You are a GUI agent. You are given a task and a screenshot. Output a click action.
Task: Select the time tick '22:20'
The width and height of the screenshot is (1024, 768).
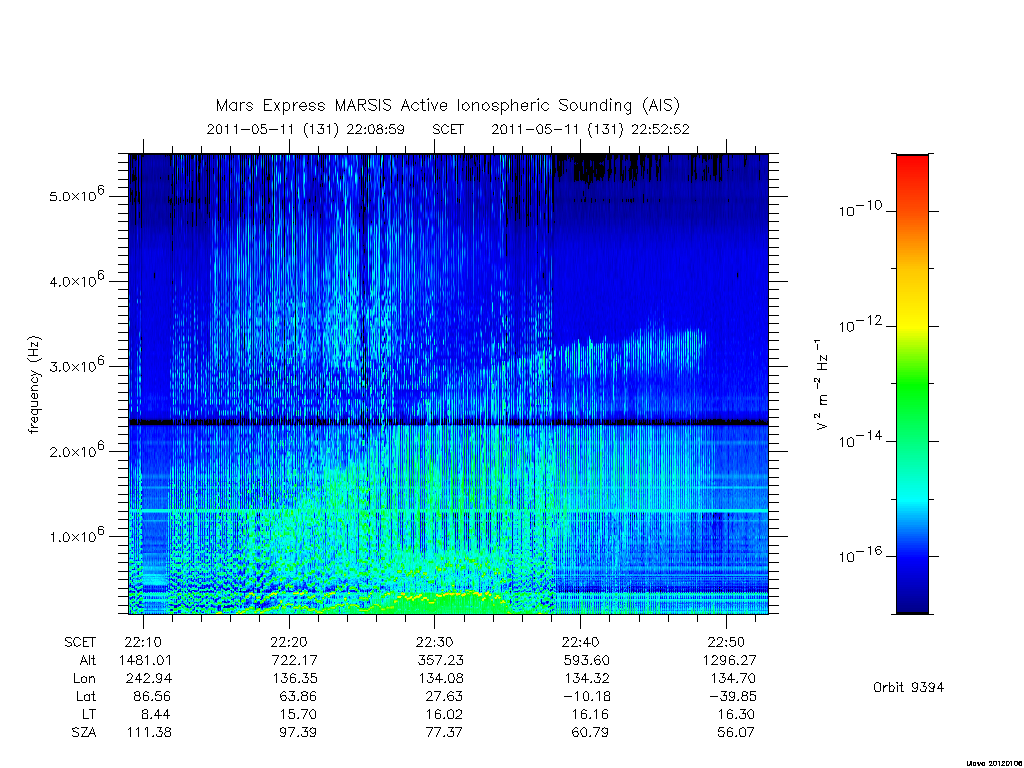point(289,643)
